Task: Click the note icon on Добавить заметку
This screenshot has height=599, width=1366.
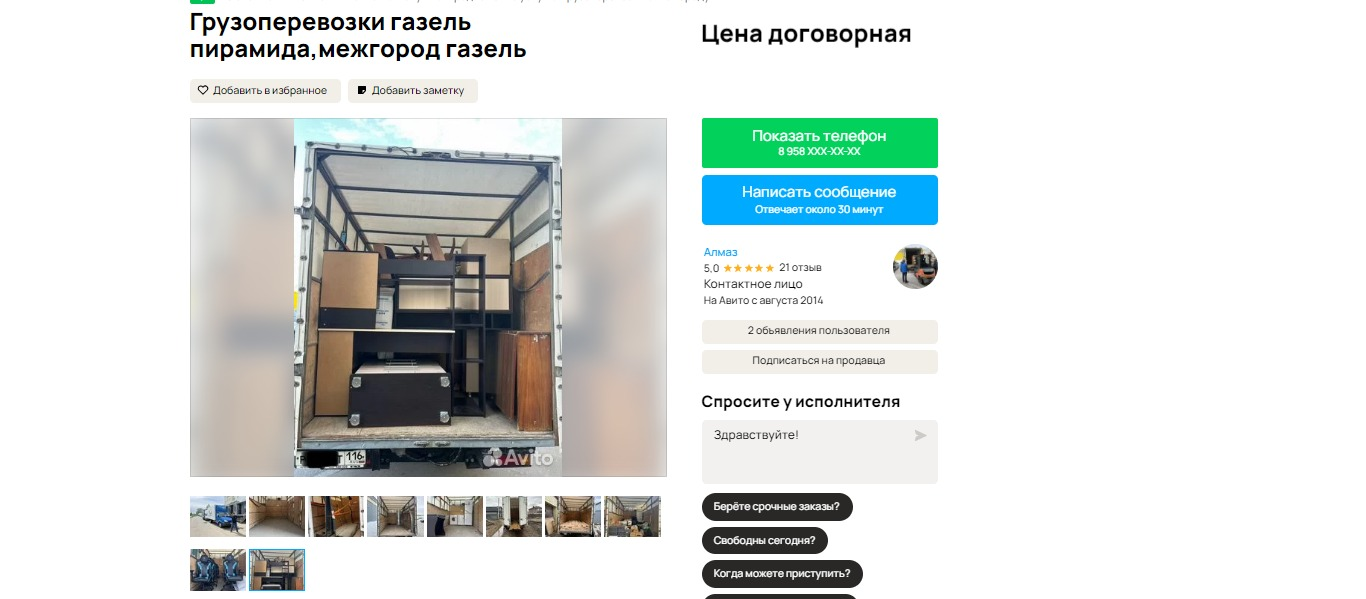Action: 362,91
